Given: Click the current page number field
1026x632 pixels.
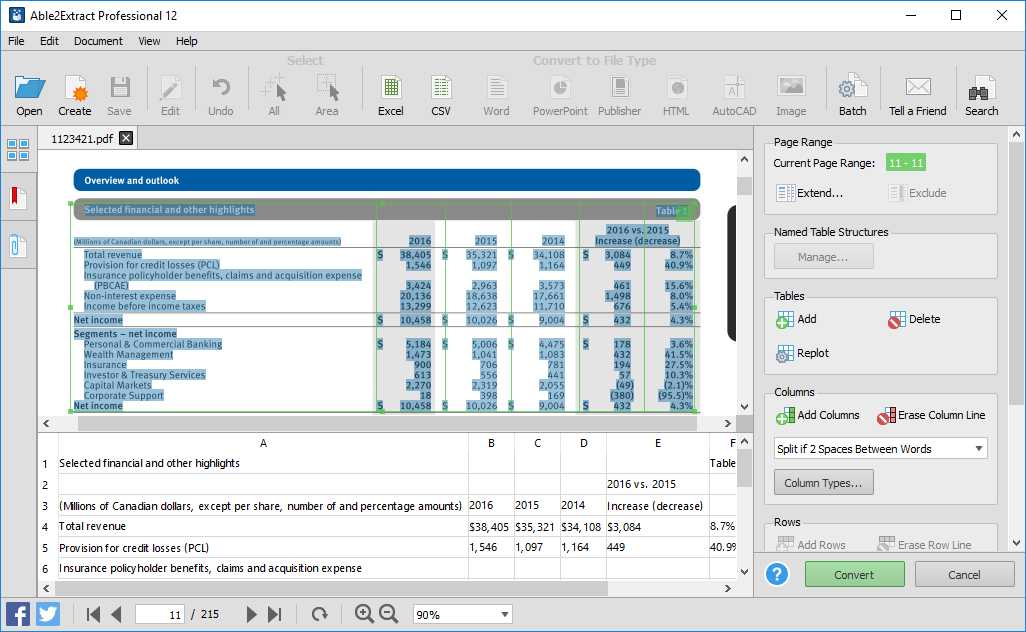Looking at the screenshot, I should [x=160, y=614].
